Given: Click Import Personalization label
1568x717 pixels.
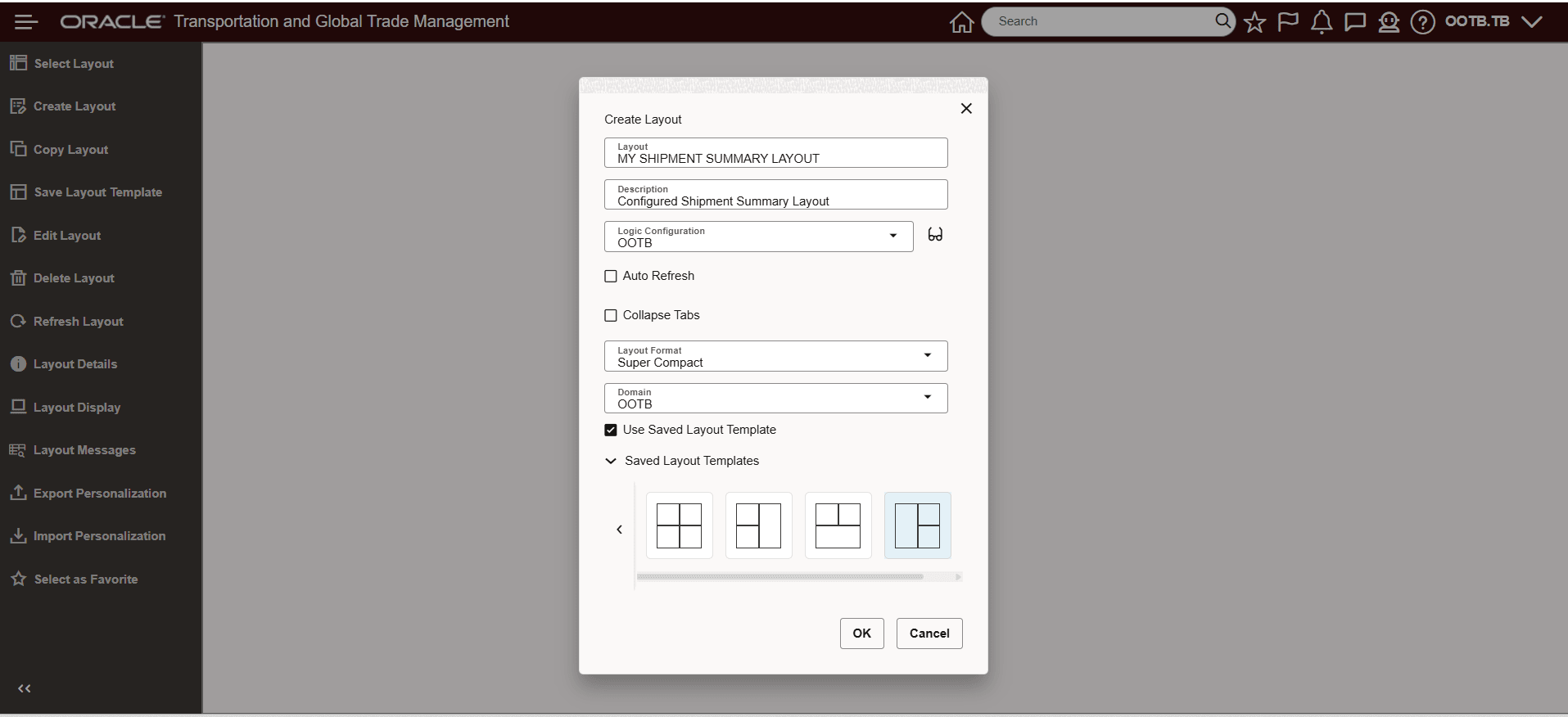Looking at the screenshot, I should click(x=100, y=536).
